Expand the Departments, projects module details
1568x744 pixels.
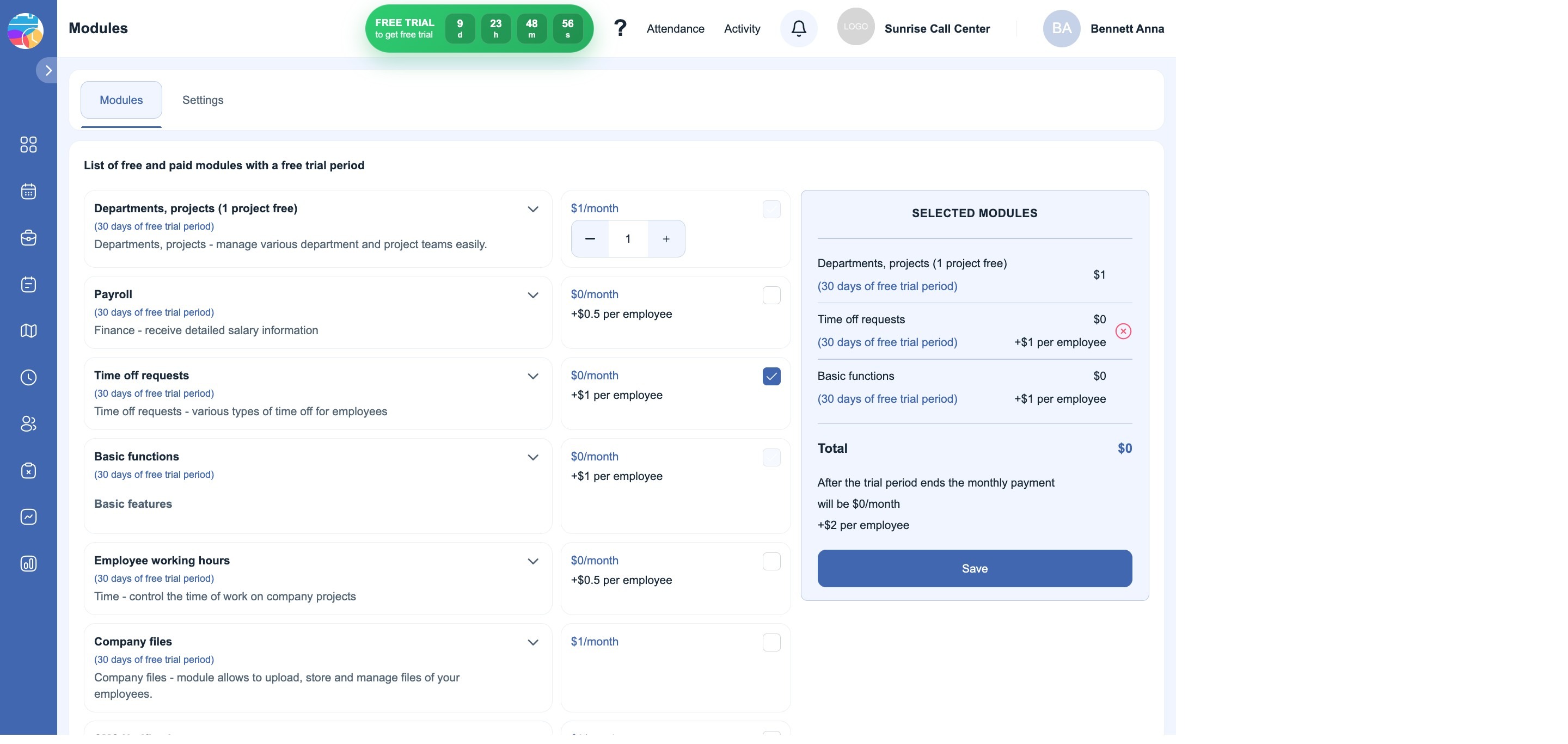[x=533, y=210]
